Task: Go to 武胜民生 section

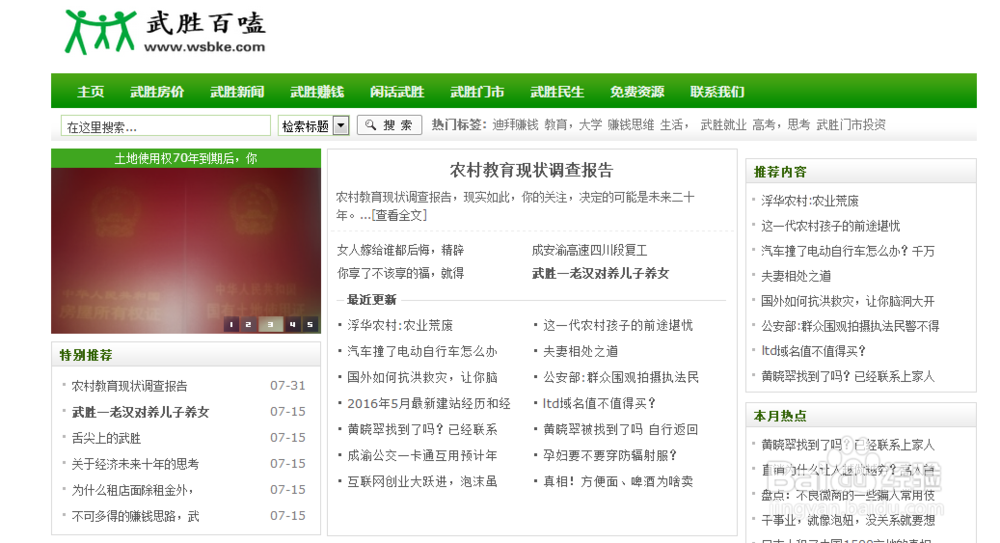Action: coord(557,92)
